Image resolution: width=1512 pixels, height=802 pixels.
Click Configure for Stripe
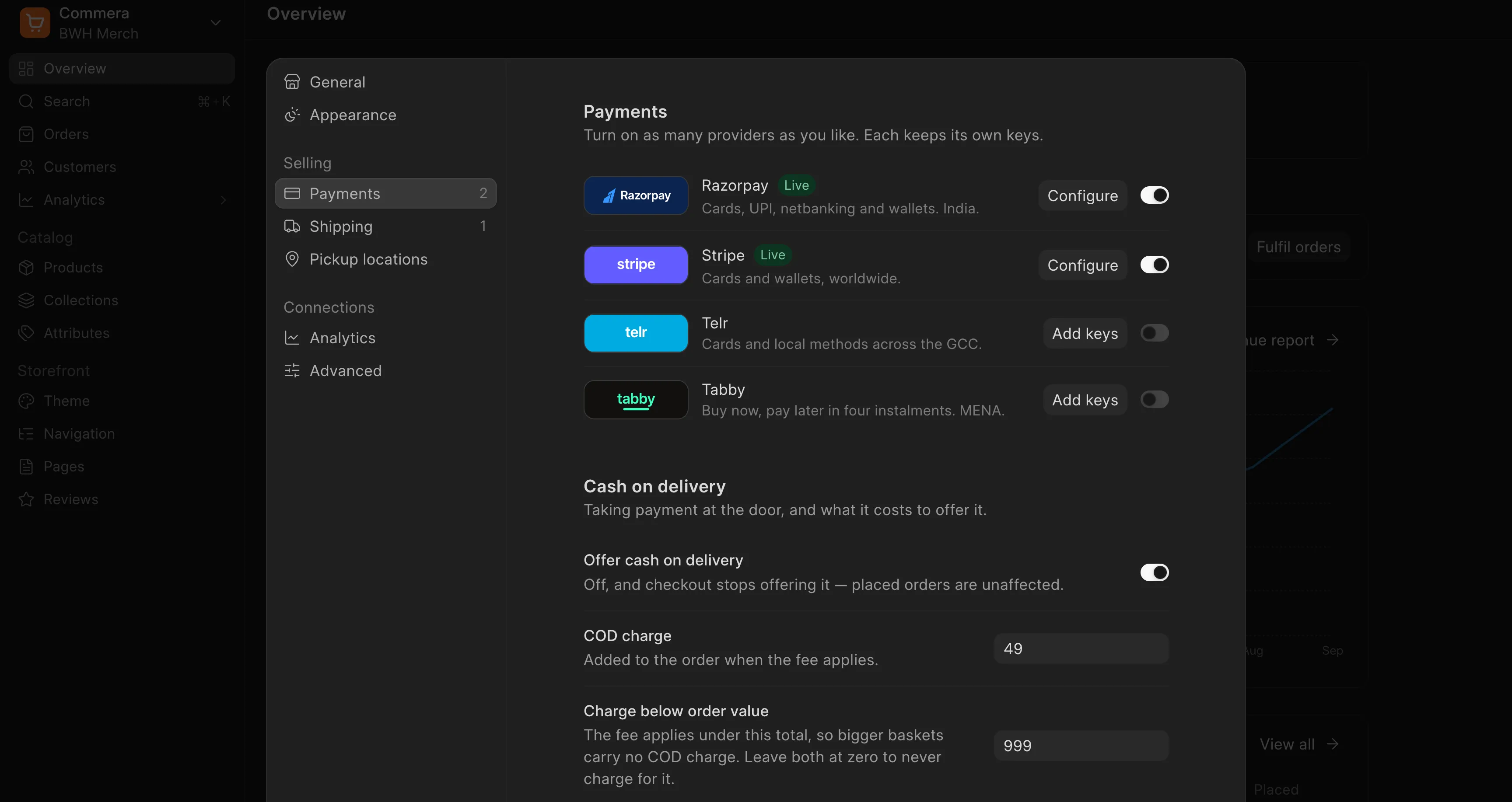coord(1082,265)
